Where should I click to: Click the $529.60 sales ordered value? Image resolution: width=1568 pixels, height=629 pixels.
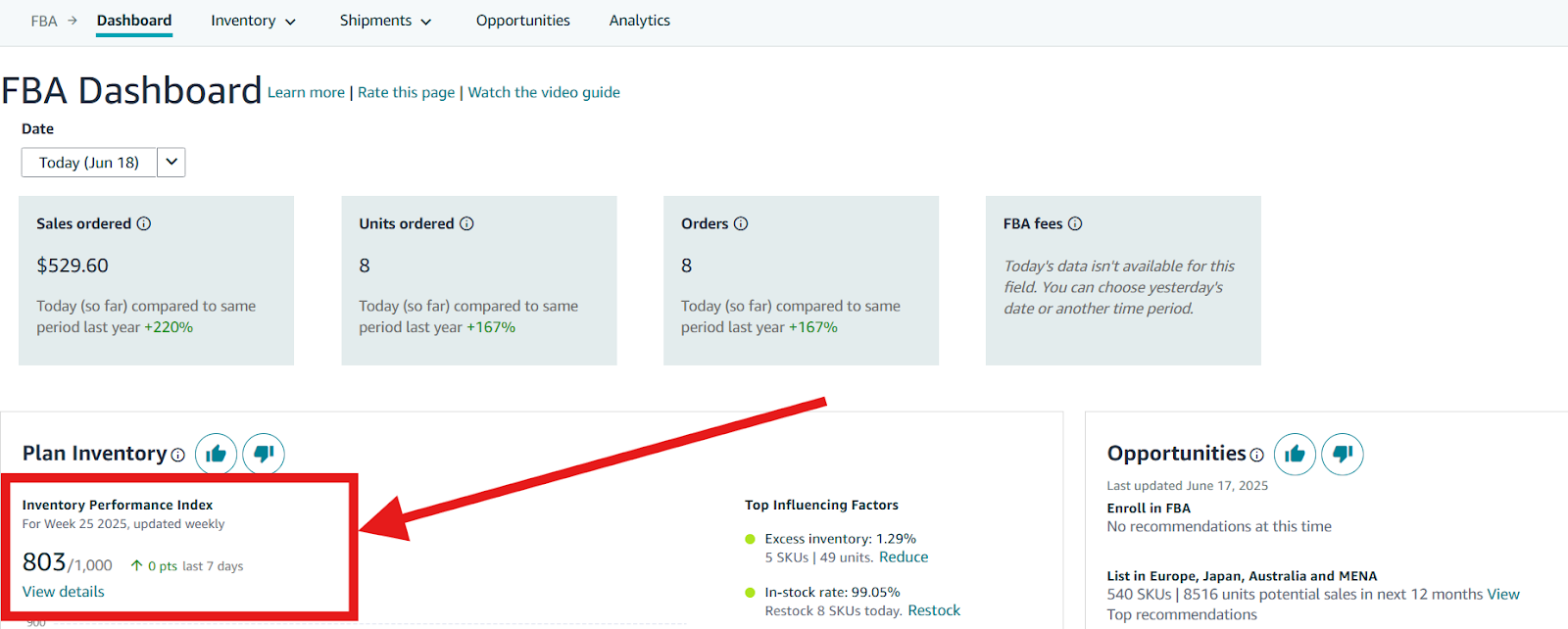pyautogui.click(x=73, y=266)
